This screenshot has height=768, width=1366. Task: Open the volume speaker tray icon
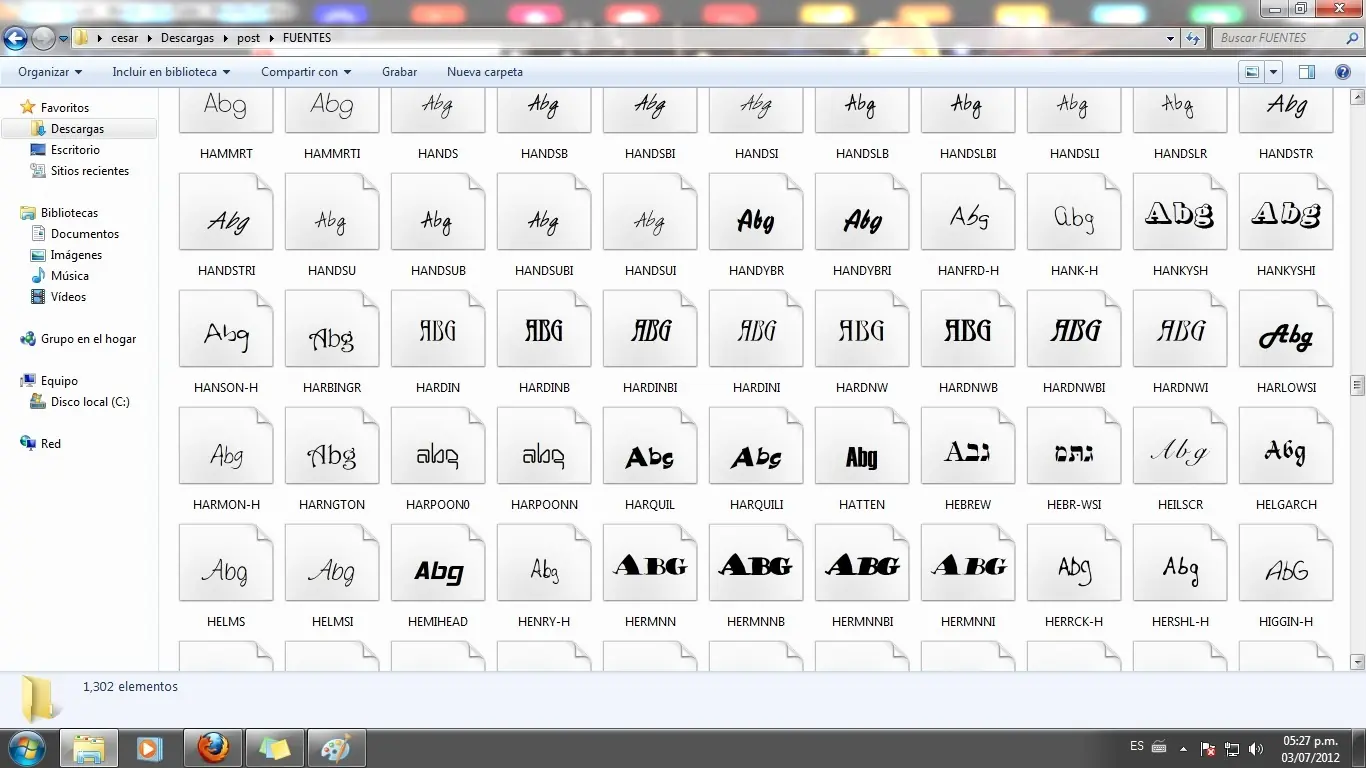coord(1255,748)
